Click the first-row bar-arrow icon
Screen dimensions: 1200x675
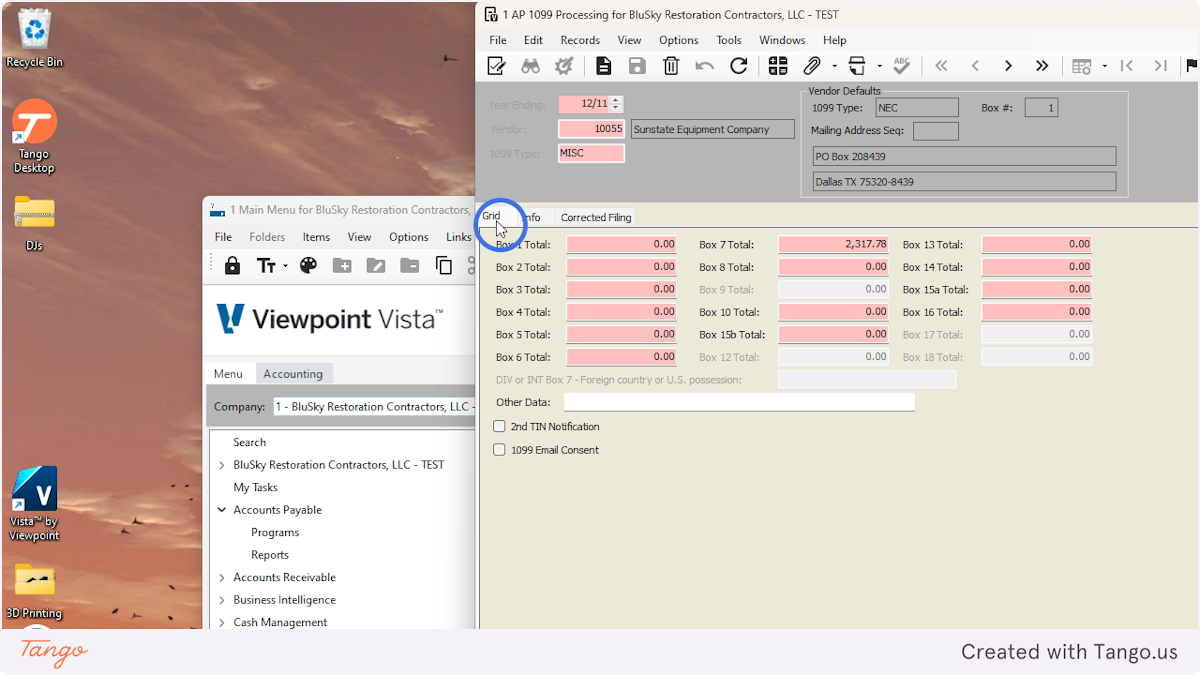coord(1127,66)
